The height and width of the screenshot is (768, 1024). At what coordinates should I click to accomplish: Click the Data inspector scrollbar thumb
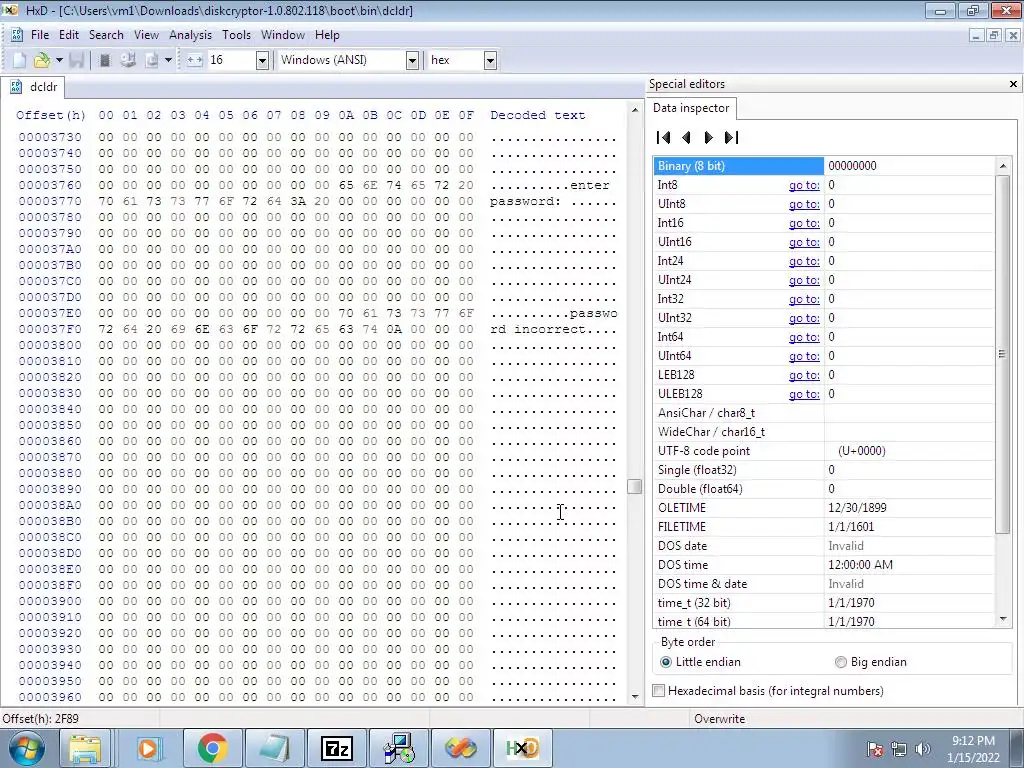click(1002, 354)
